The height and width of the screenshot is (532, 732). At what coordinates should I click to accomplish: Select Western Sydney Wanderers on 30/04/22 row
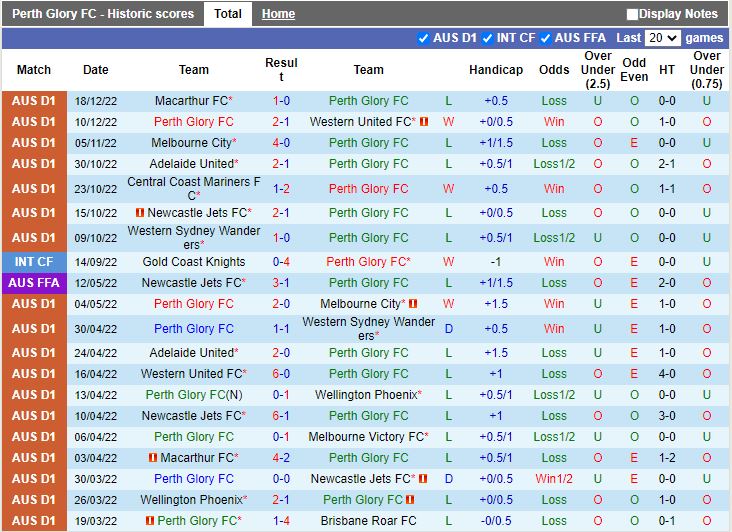coord(368,329)
